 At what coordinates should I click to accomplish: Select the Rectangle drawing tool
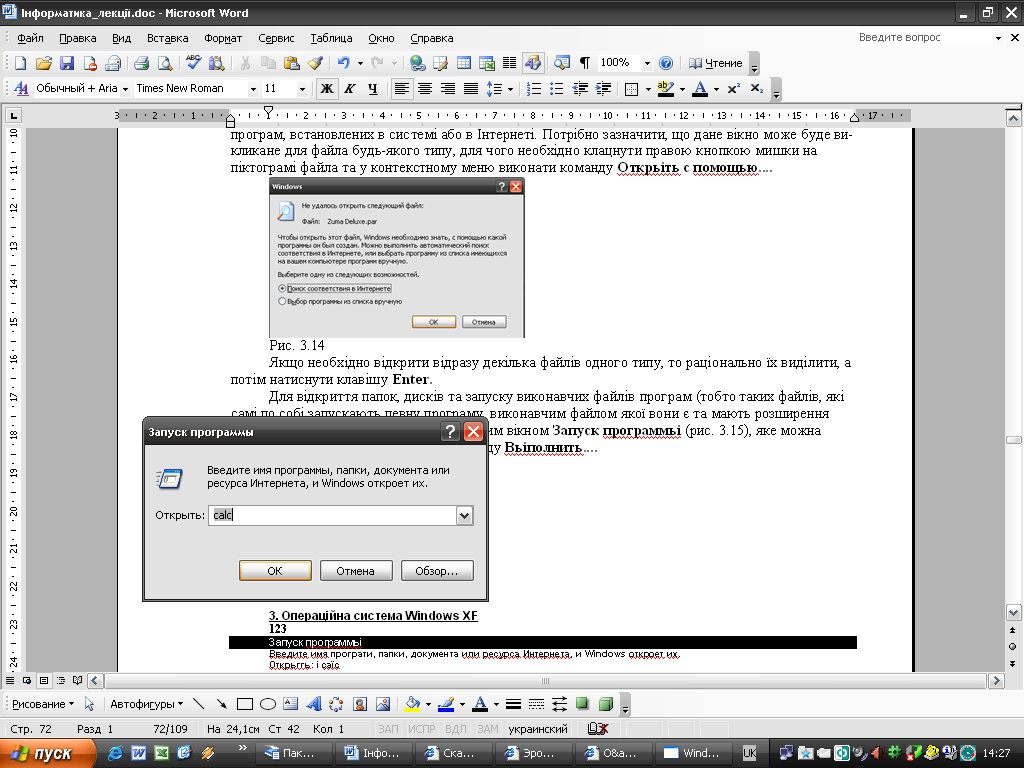[245, 704]
